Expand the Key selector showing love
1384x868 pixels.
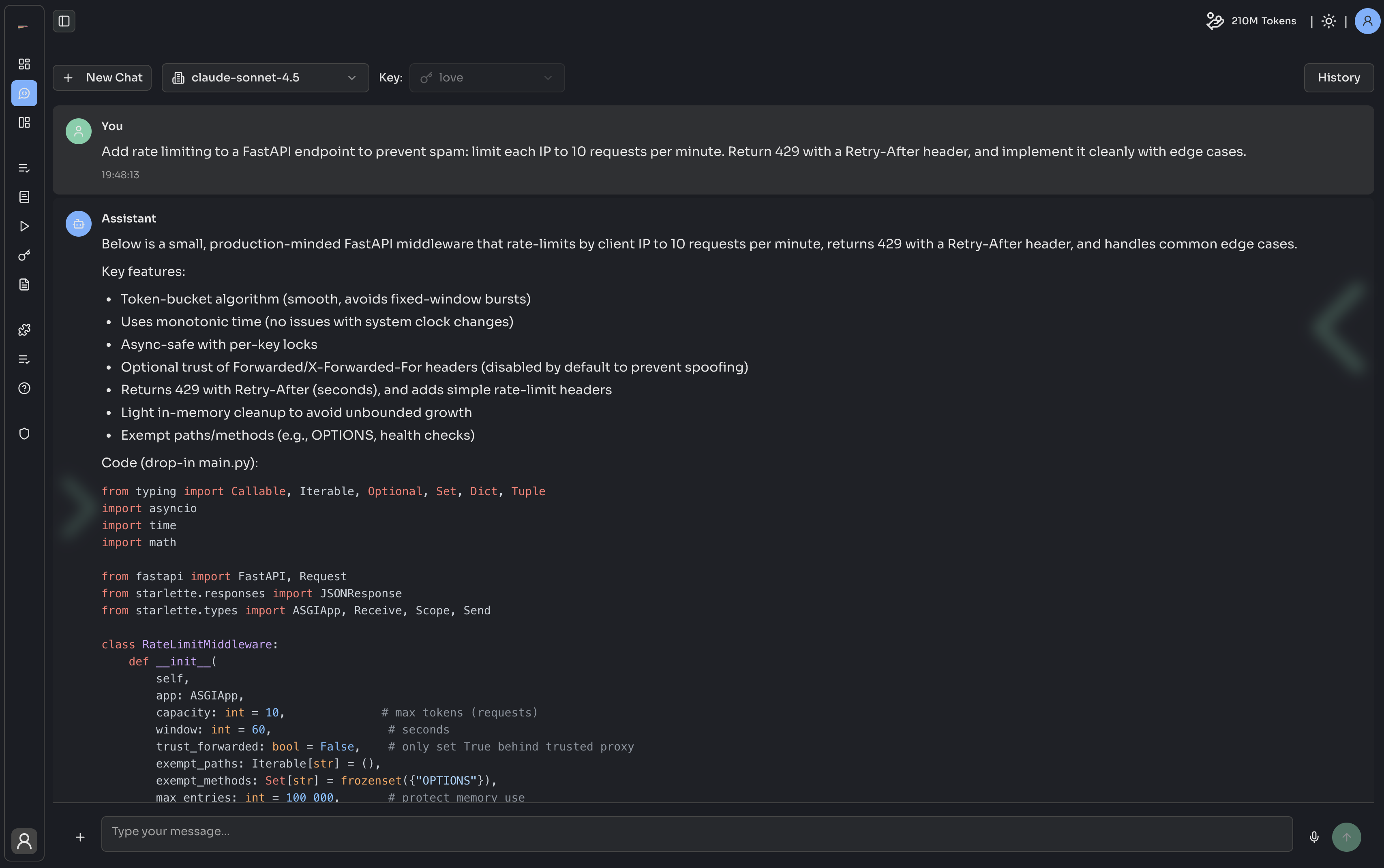click(x=486, y=77)
